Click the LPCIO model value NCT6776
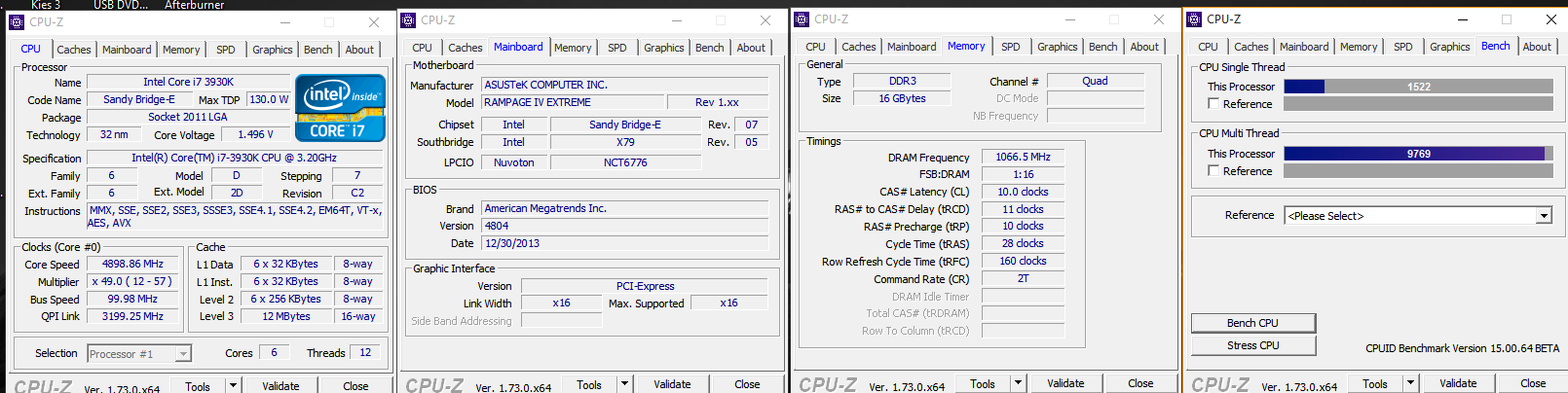 click(624, 162)
